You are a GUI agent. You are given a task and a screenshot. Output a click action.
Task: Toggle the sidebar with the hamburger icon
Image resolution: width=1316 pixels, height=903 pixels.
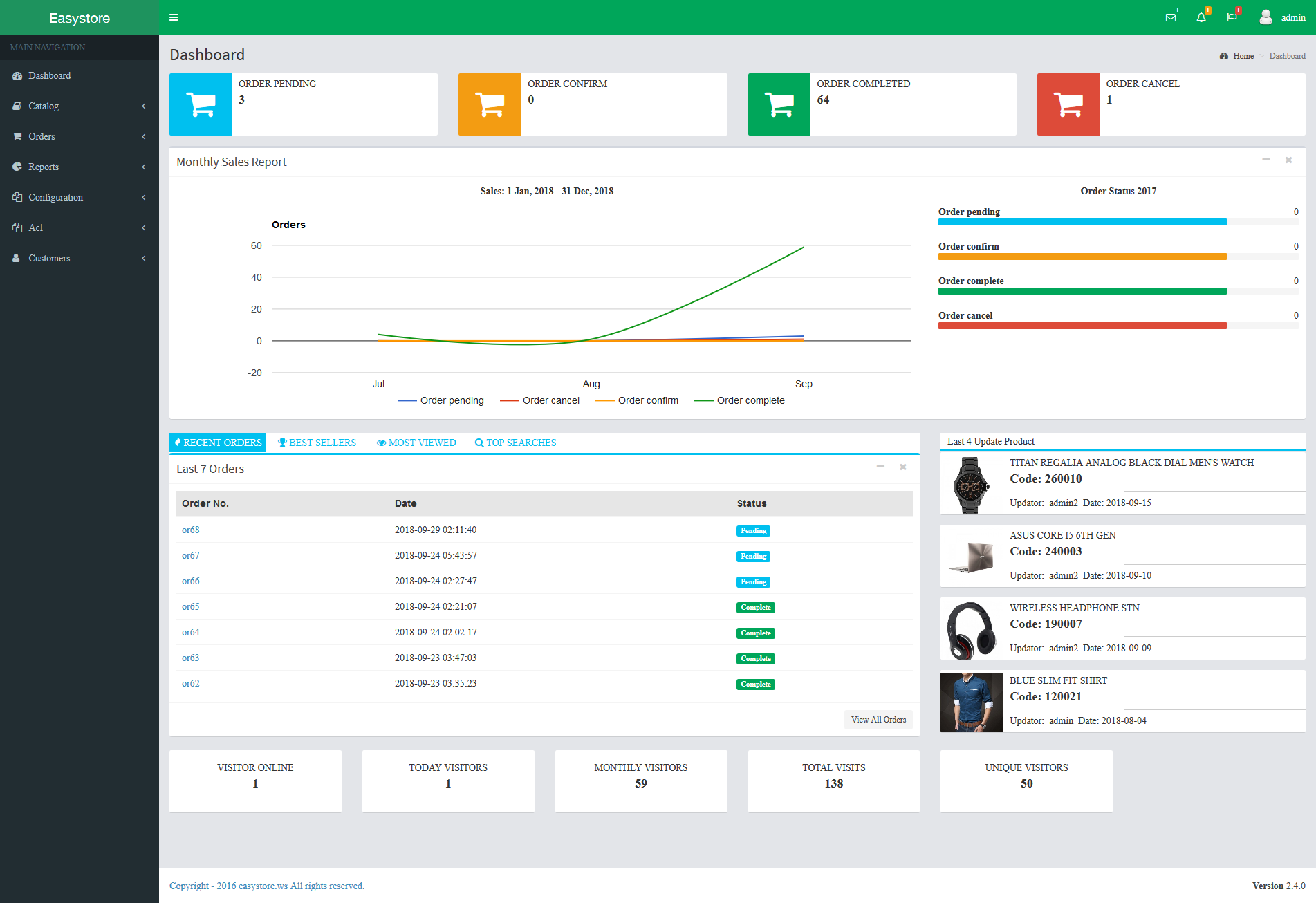pos(174,17)
